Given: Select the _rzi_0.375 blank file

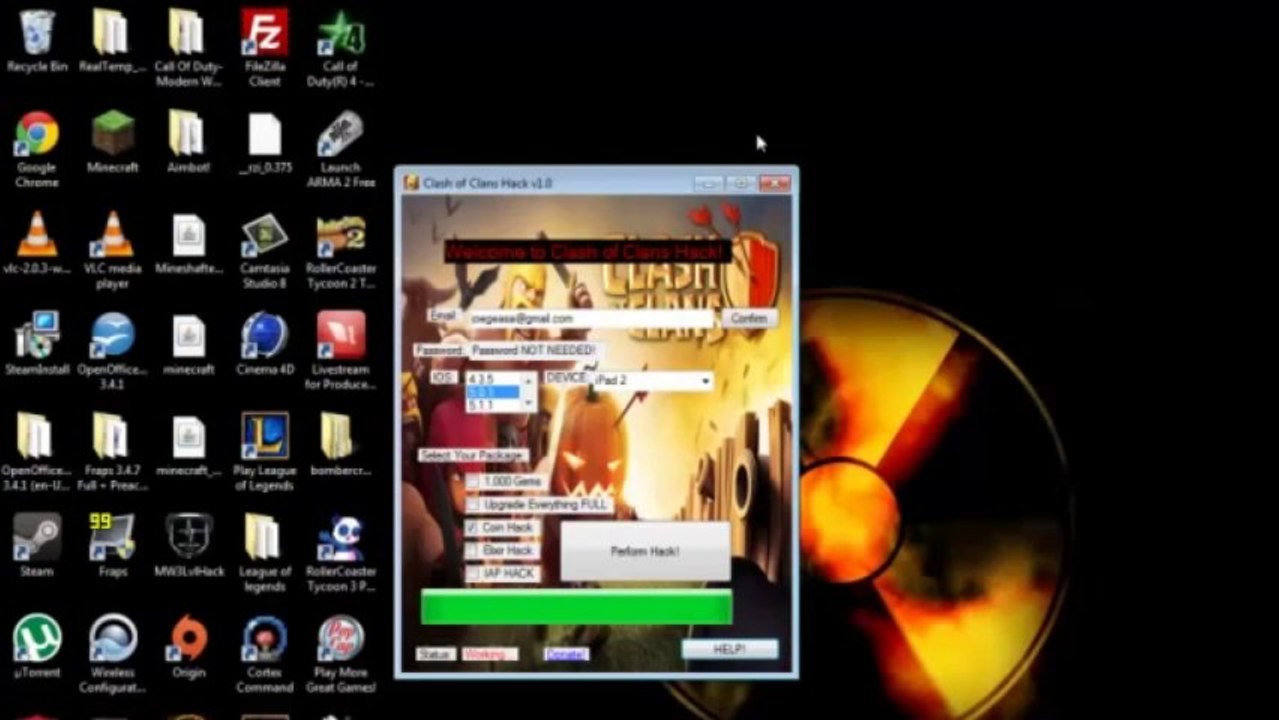Looking at the screenshot, I should (x=265, y=142).
